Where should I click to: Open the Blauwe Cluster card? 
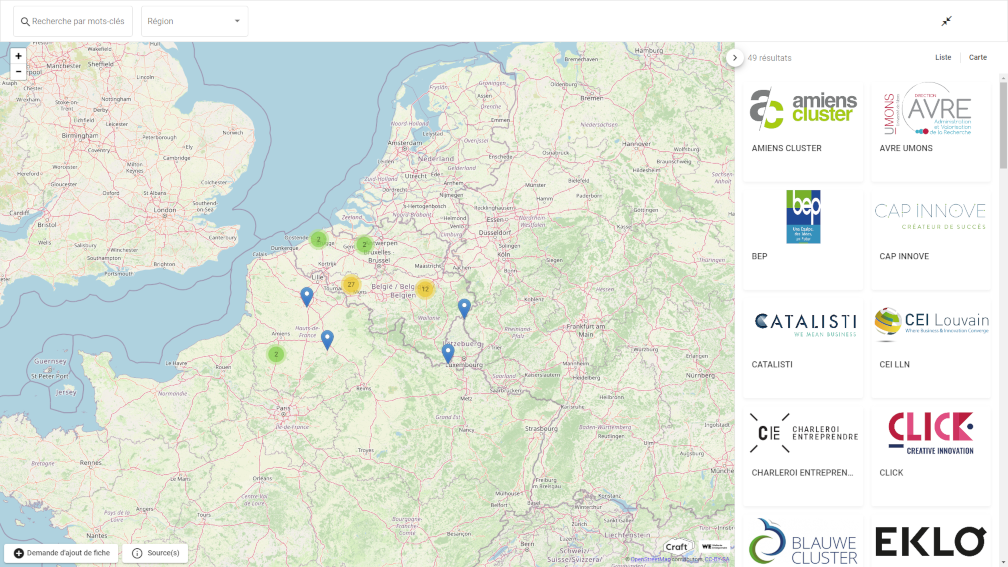[803, 540]
